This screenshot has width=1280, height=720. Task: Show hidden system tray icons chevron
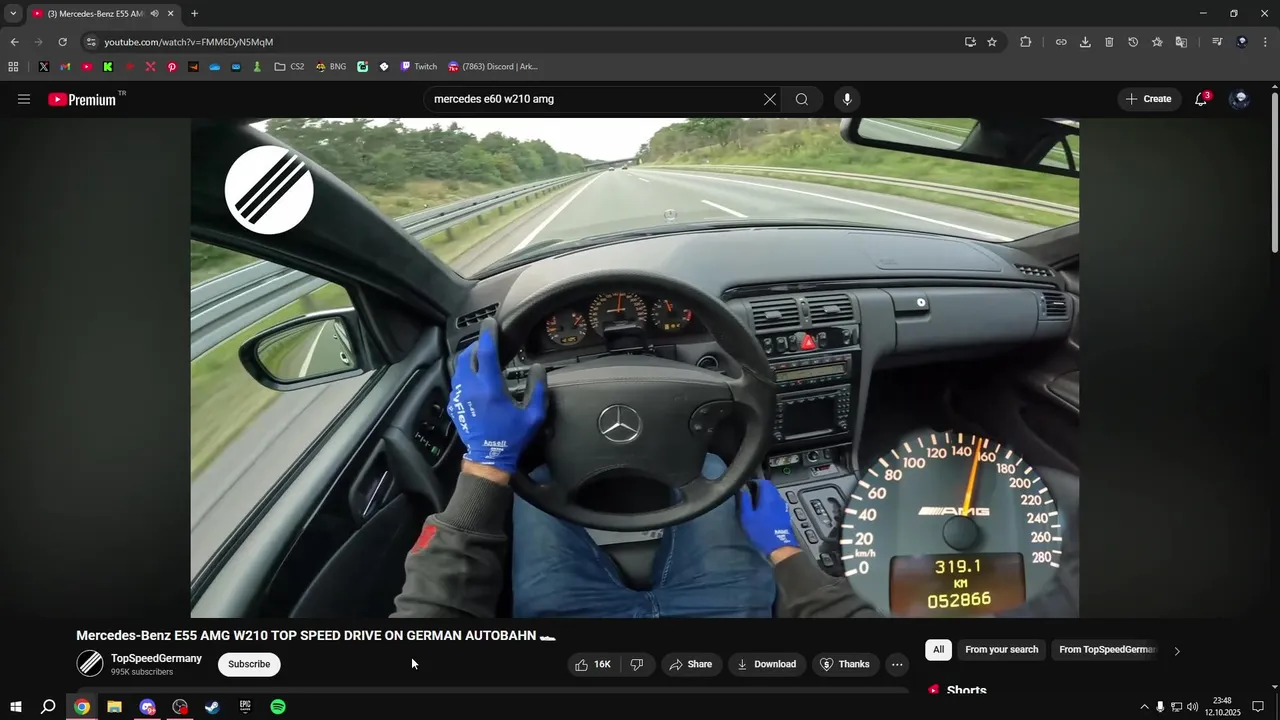[x=1144, y=707]
